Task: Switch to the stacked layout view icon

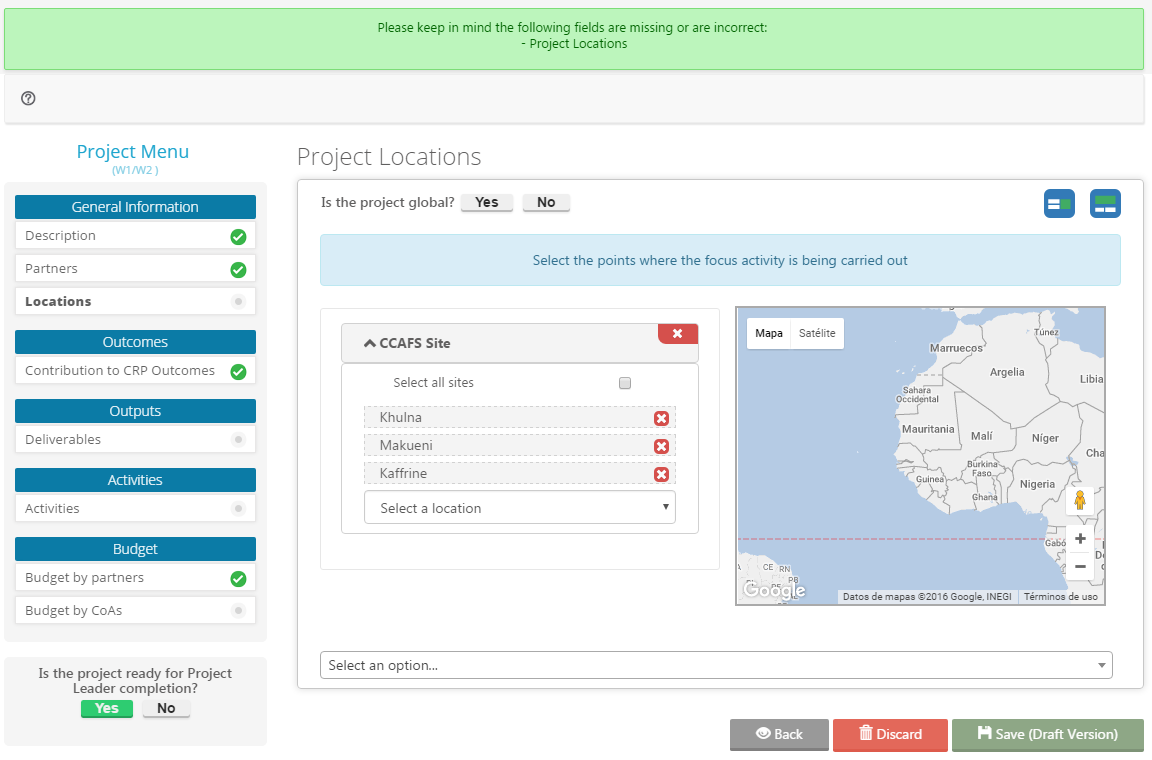Action: coord(1105,204)
